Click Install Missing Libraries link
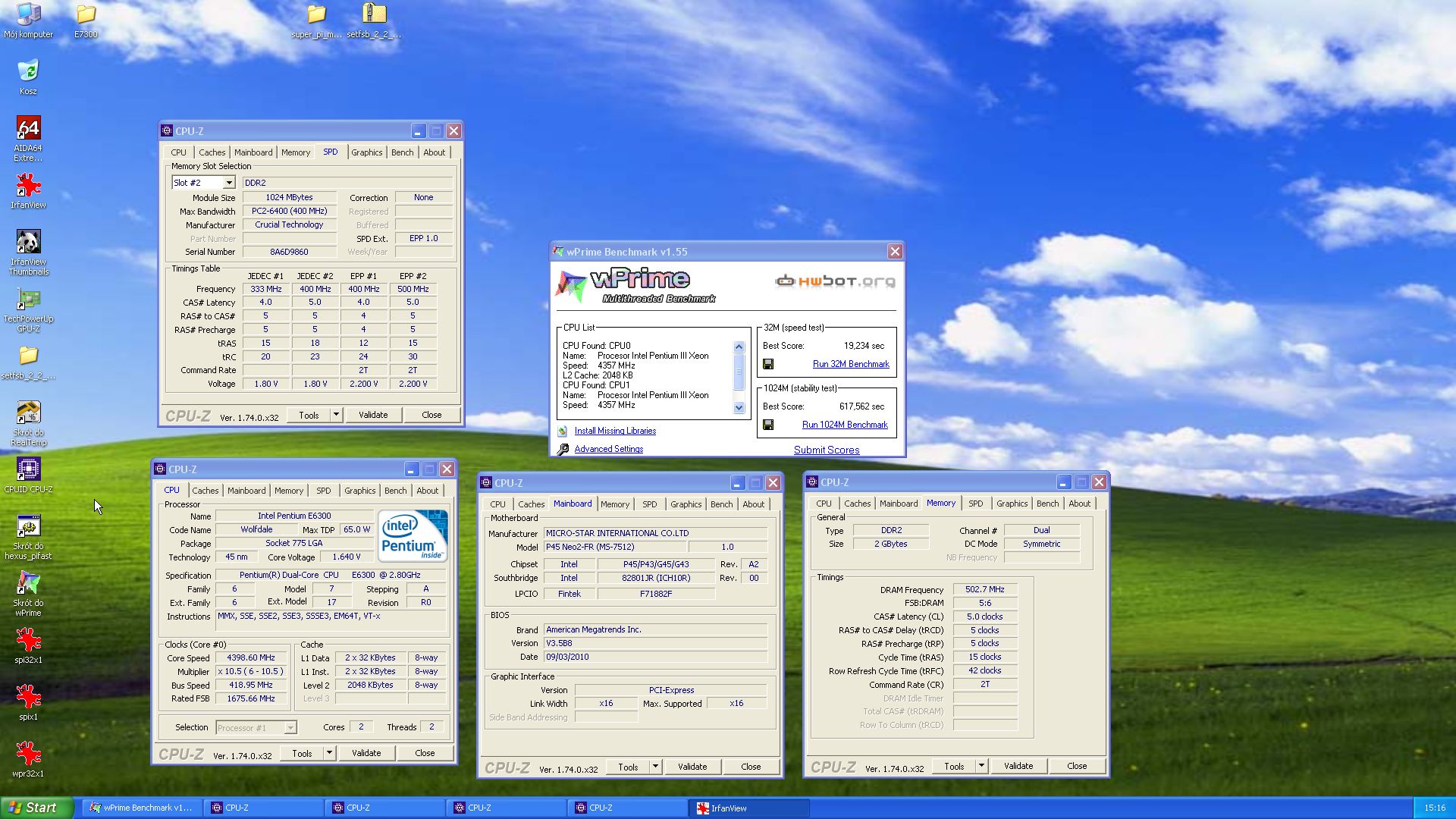Viewport: 1456px width, 819px height. click(615, 431)
